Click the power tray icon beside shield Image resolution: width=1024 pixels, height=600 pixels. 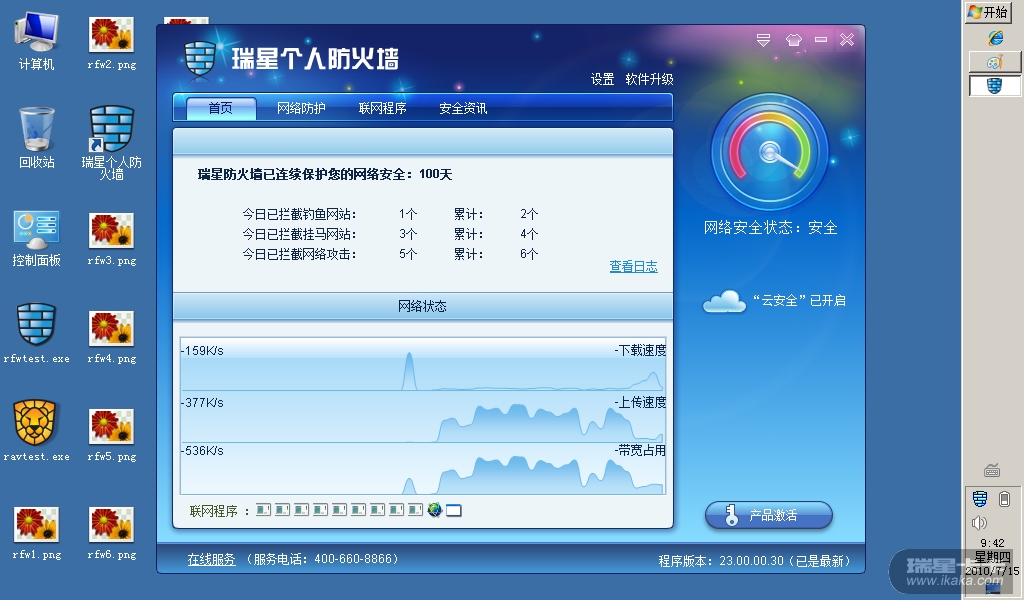(1004, 499)
